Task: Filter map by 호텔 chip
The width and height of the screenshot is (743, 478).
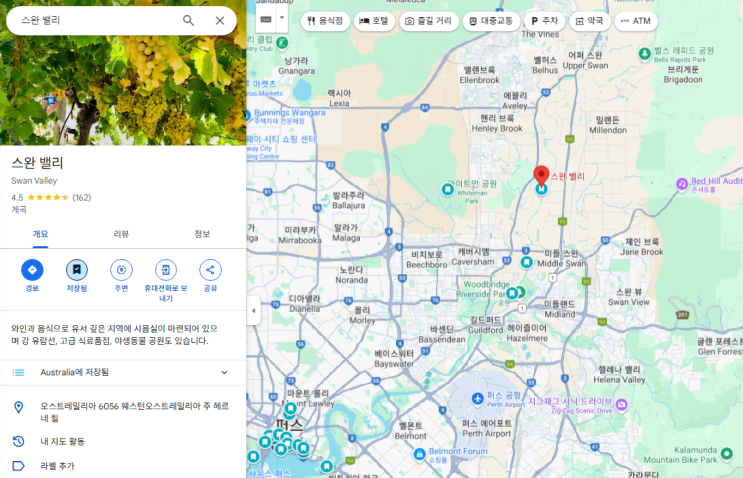Action: [x=374, y=21]
